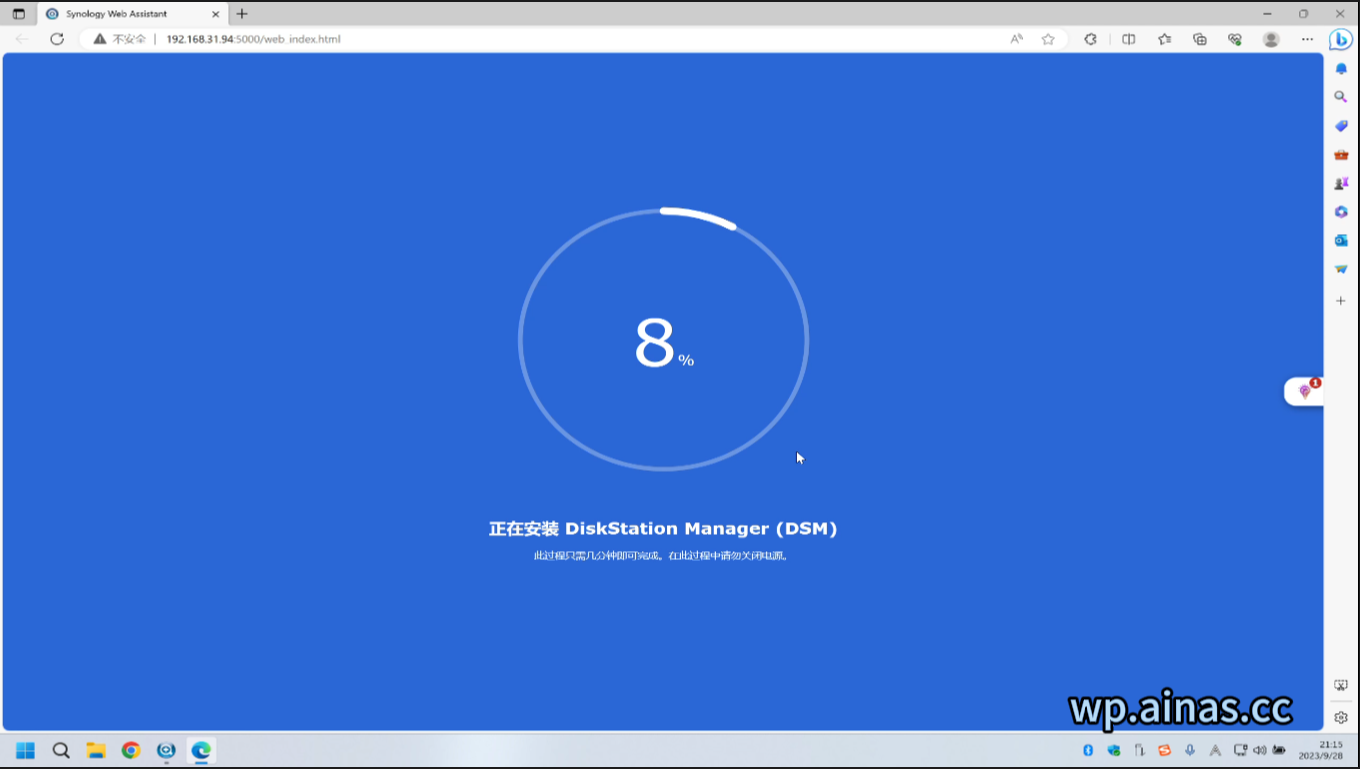Open Outlook from the Edge sidebar

(x=1341, y=241)
